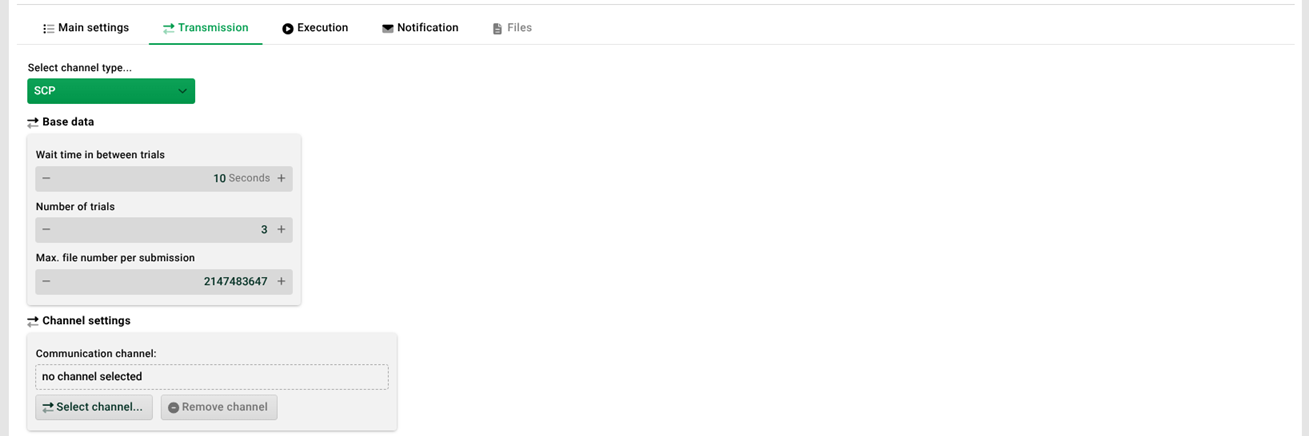The height and width of the screenshot is (436, 1309).
Task: Click the Files document icon
Action: point(497,29)
